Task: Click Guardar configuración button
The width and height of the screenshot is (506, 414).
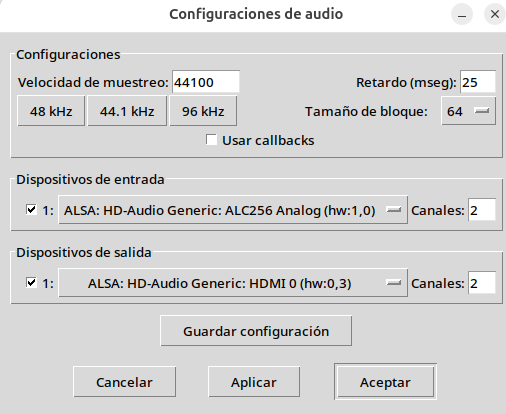Action: pos(256,331)
